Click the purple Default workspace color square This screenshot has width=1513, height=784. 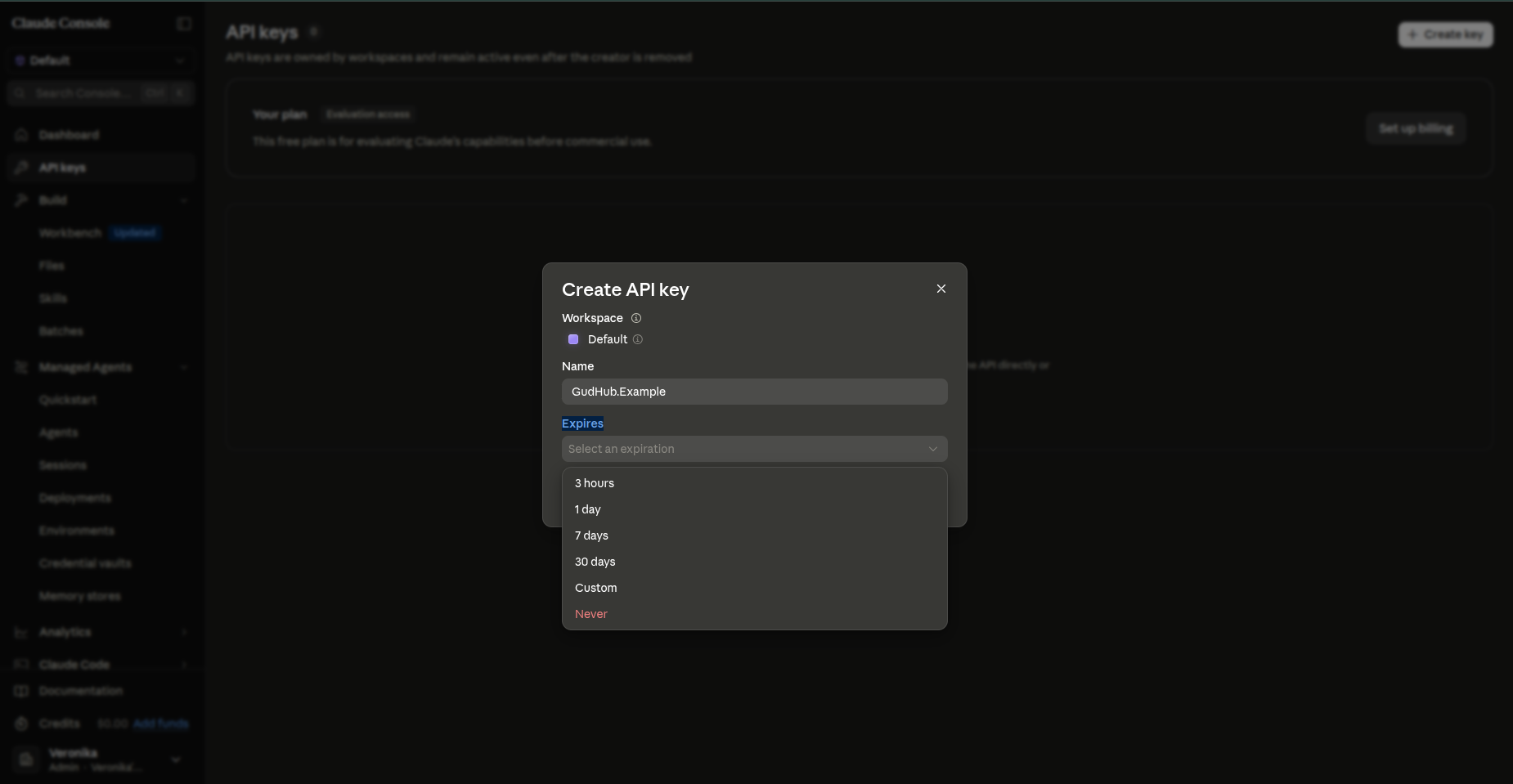click(573, 339)
